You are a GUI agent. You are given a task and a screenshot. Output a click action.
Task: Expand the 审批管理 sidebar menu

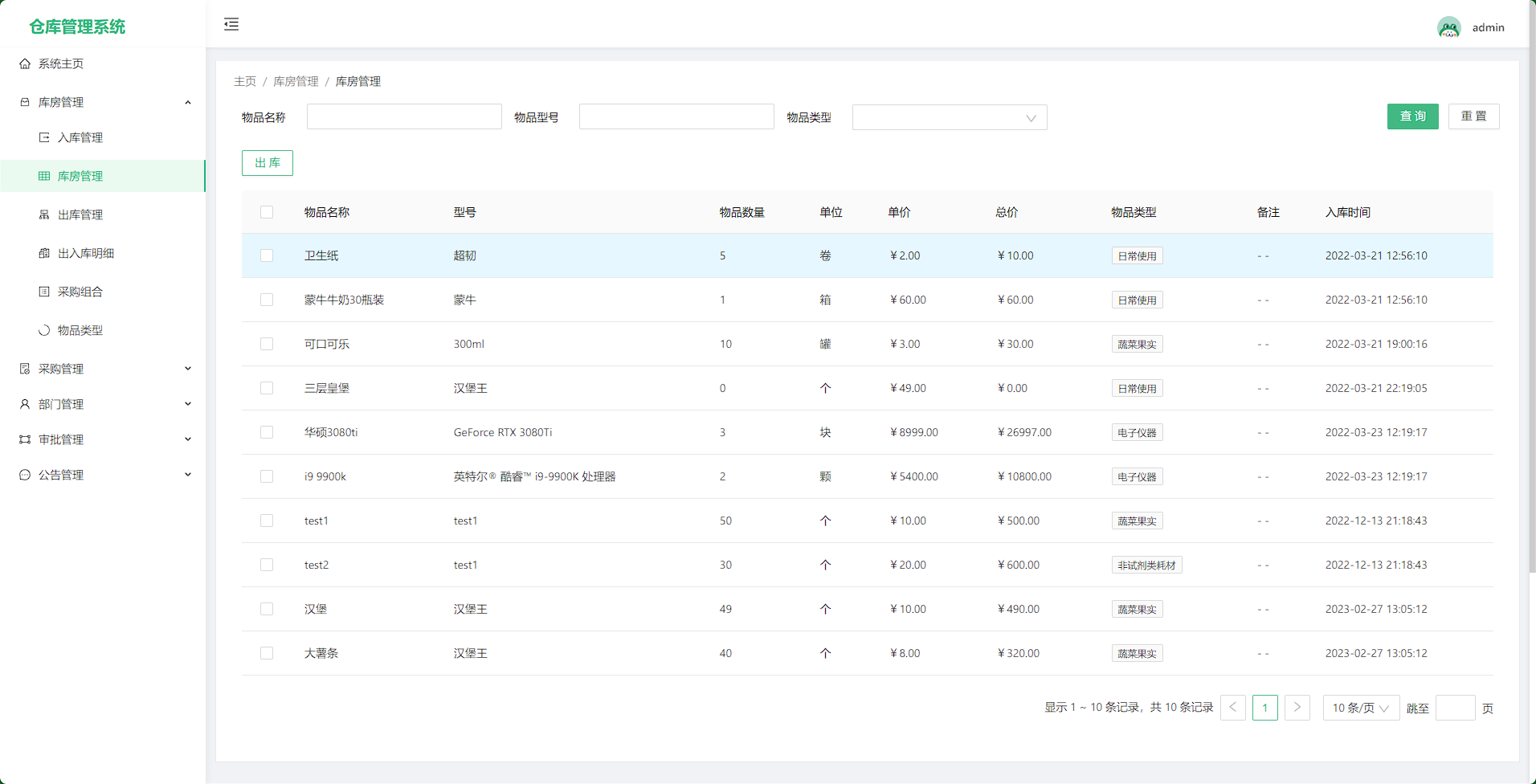pyautogui.click(x=188, y=439)
